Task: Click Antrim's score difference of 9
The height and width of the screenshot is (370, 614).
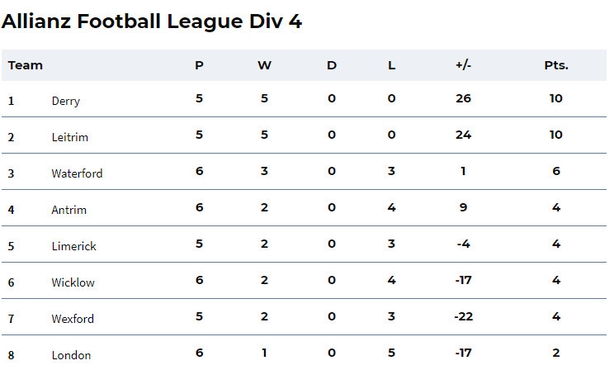Action: pos(463,207)
